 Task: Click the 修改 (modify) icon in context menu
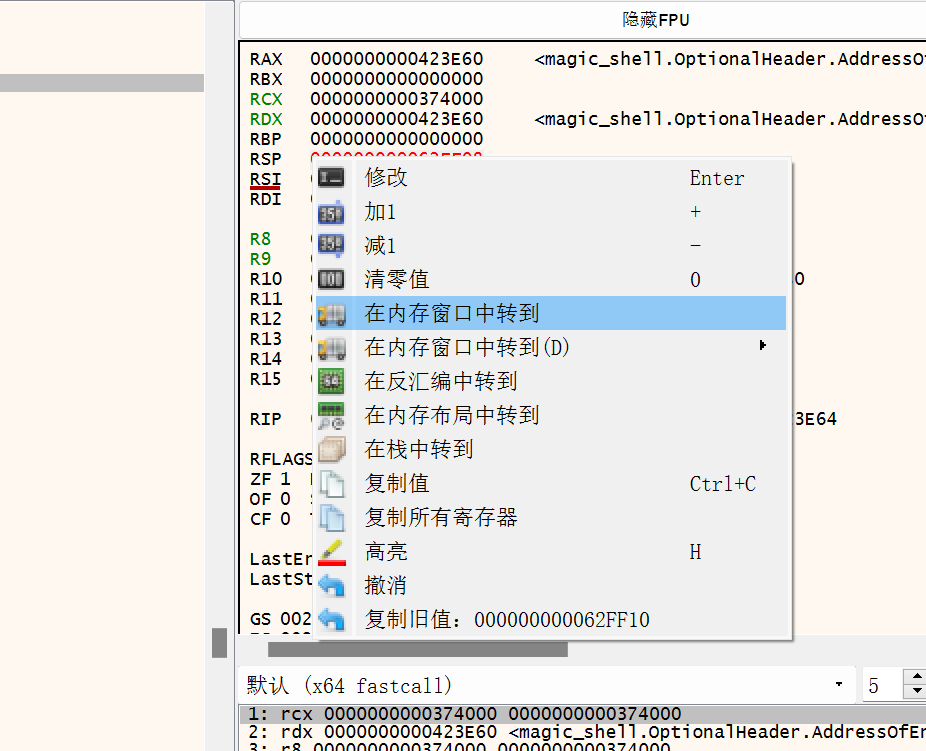pyautogui.click(x=331, y=178)
